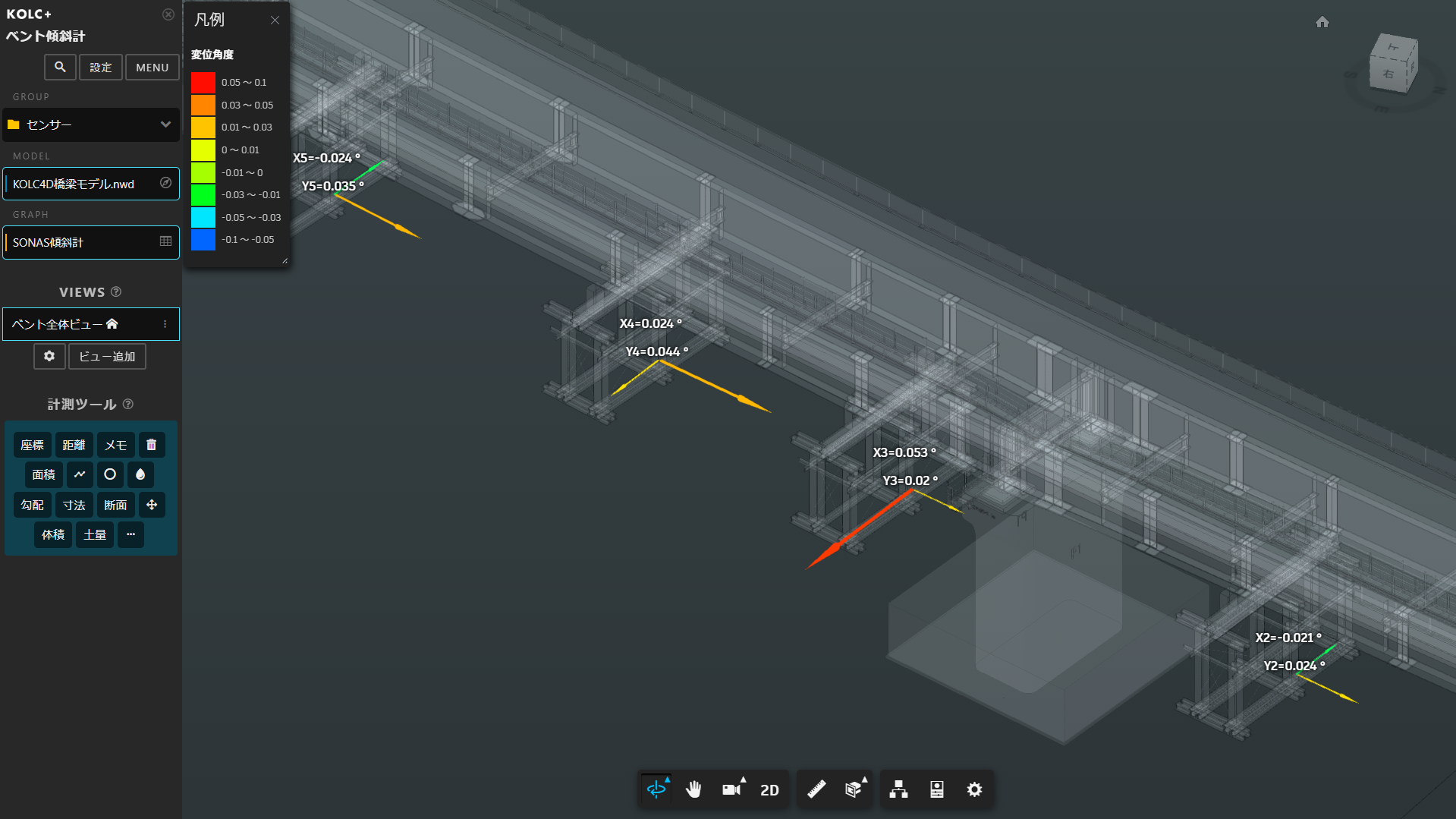The width and height of the screenshot is (1456, 819).
Task: Click the search magnifier button
Action: click(60, 67)
